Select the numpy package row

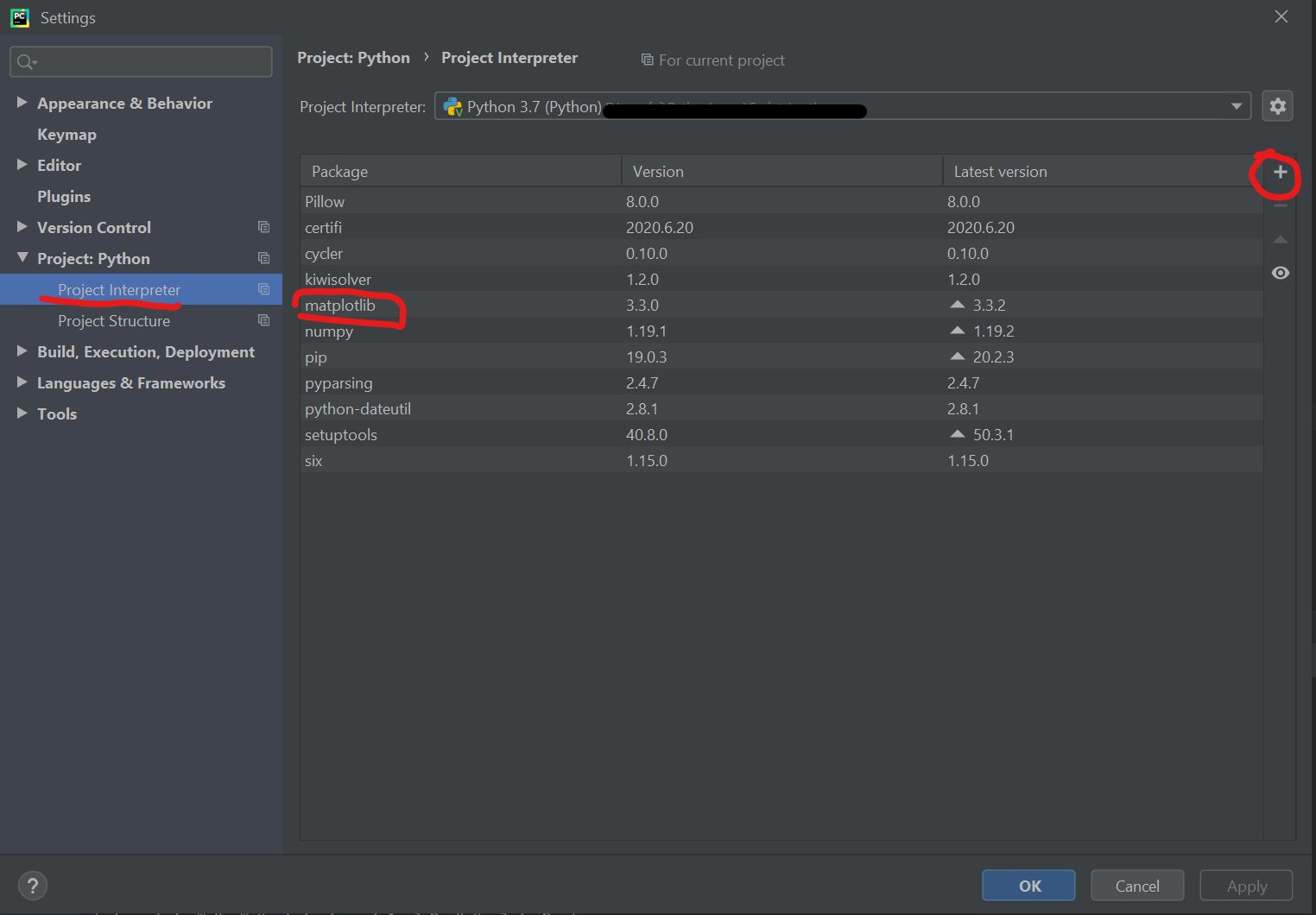pyautogui.click(x=781, y=331)
